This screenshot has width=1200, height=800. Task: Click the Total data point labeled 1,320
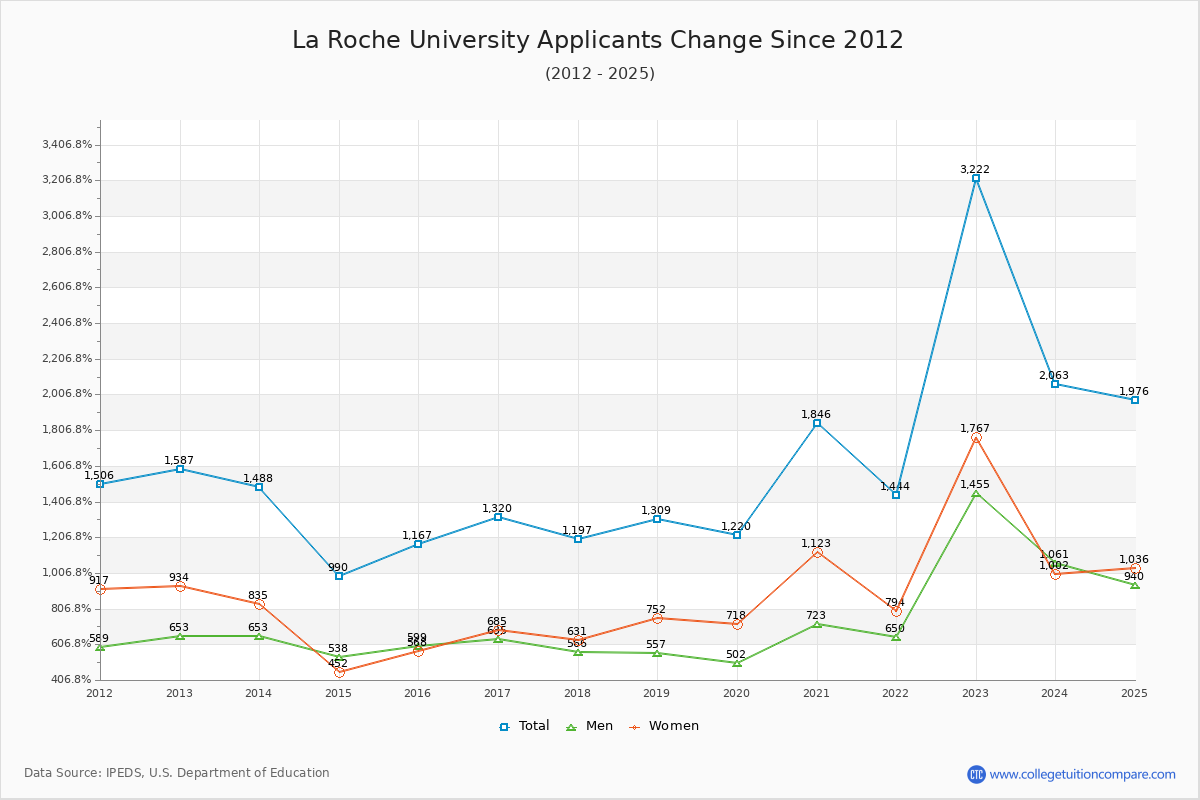click(498, 517)
